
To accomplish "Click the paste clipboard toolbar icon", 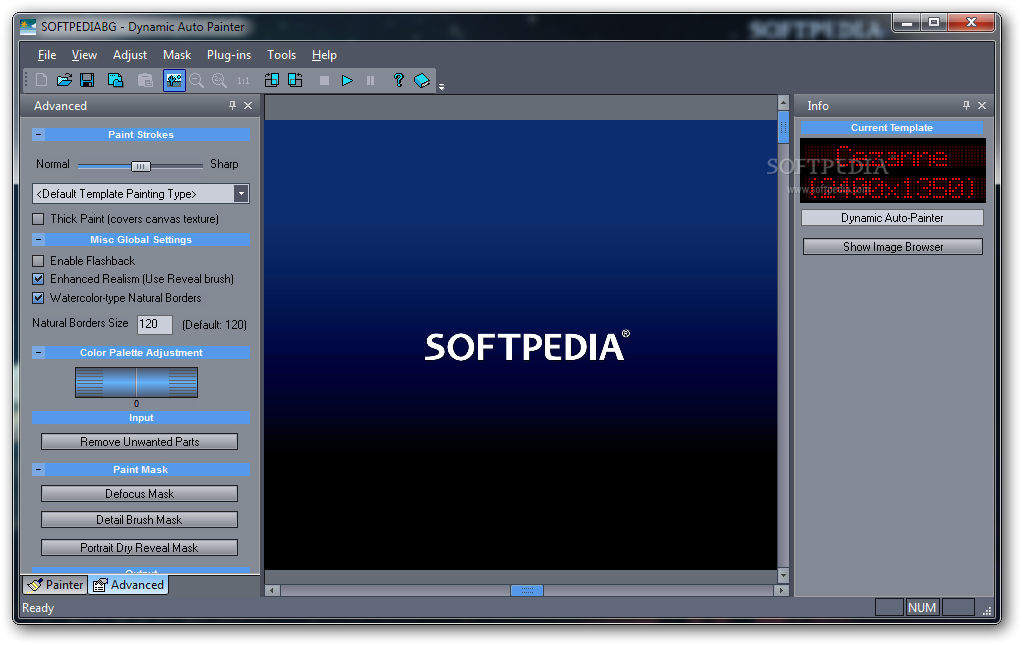I will [x=145, y=80].
